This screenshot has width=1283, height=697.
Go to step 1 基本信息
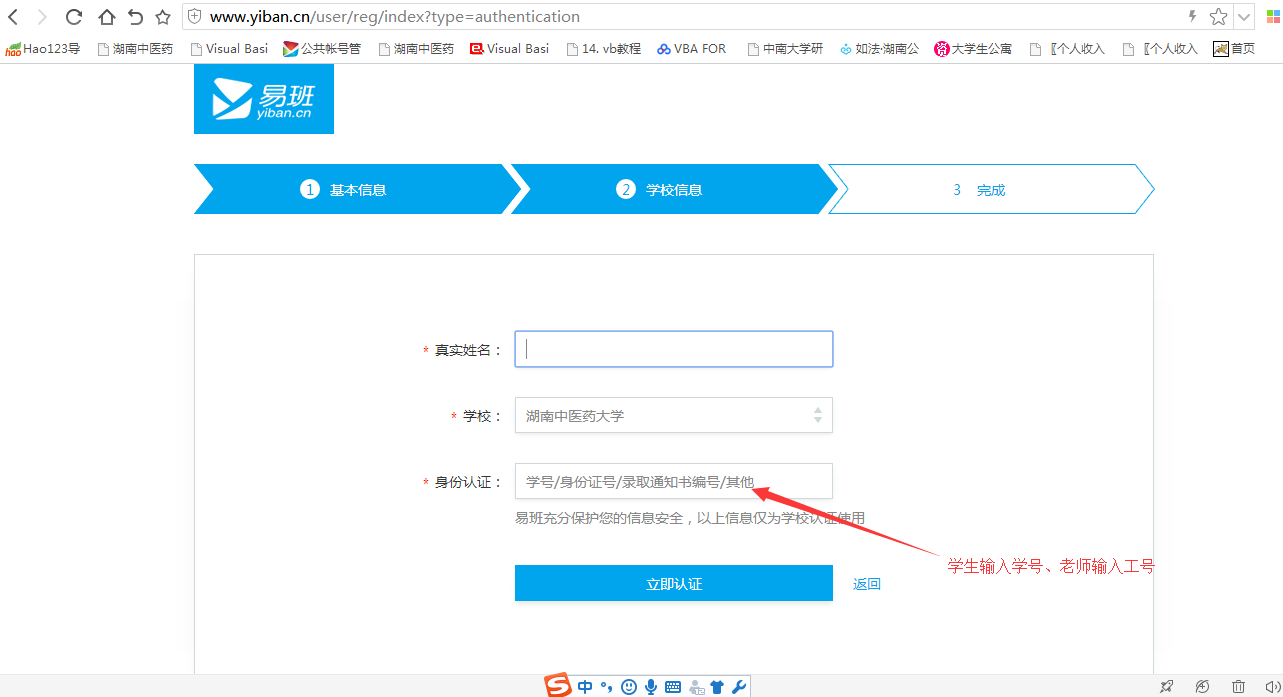[344, 190]
